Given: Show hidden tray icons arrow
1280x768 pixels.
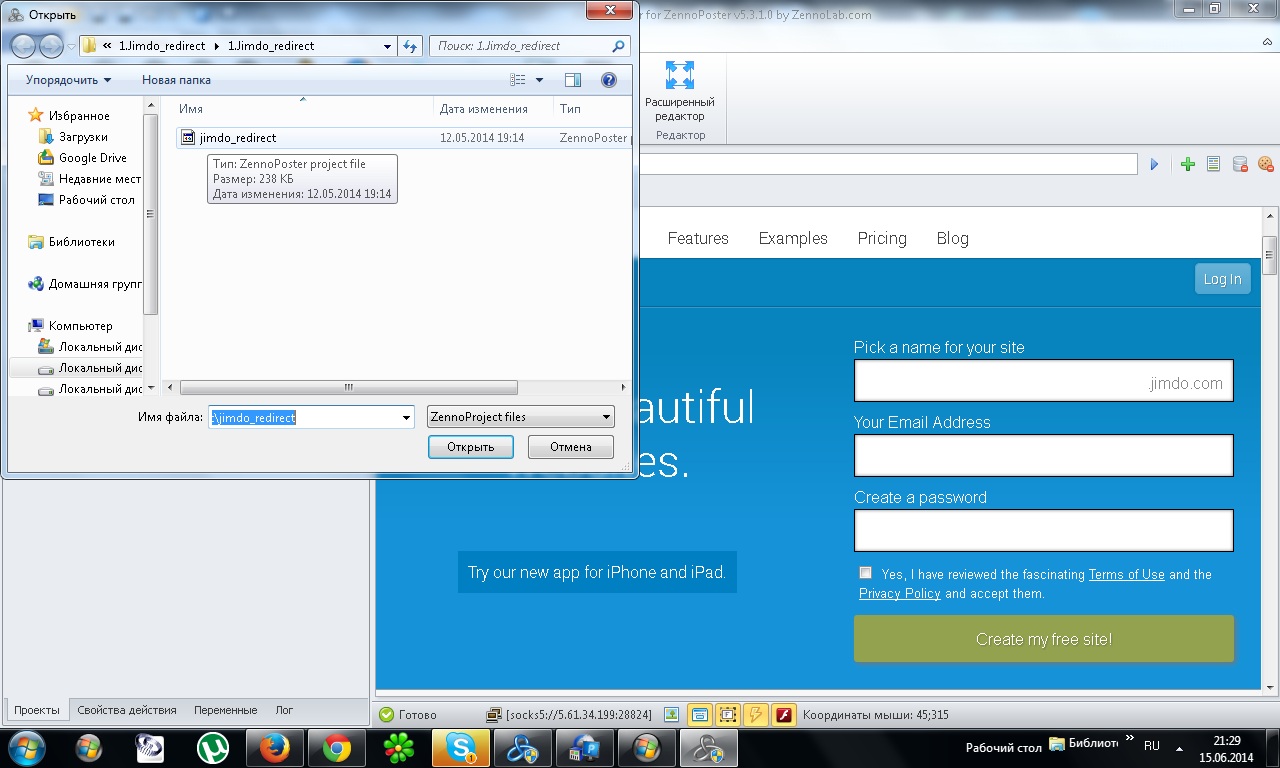Looking at the screenshot, I should (x=1181, y=747).
